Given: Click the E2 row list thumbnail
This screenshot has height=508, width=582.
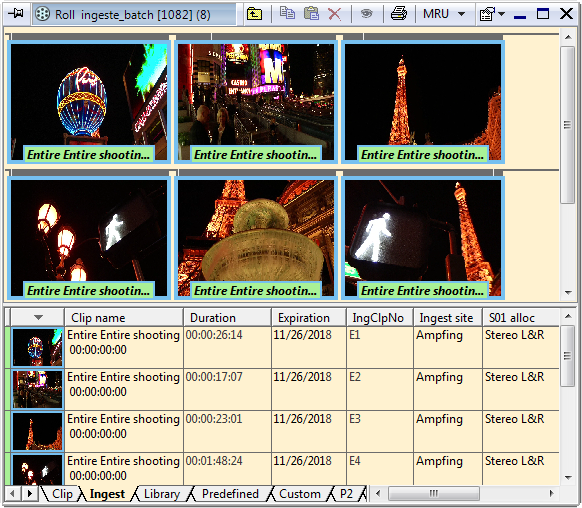Looking at the screenshot, I should [37, 389].
